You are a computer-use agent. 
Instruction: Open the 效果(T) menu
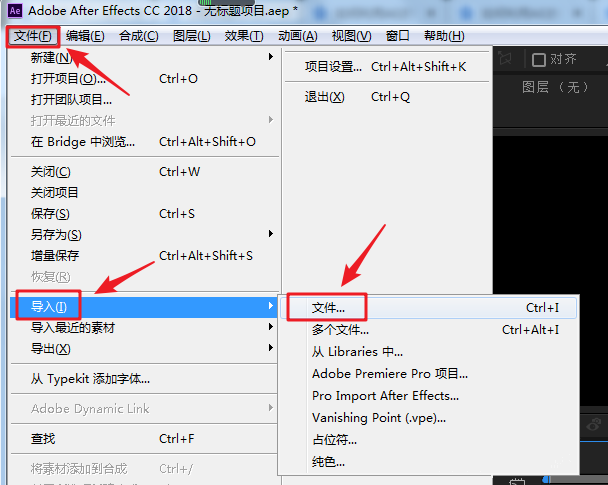click(244, 36)
